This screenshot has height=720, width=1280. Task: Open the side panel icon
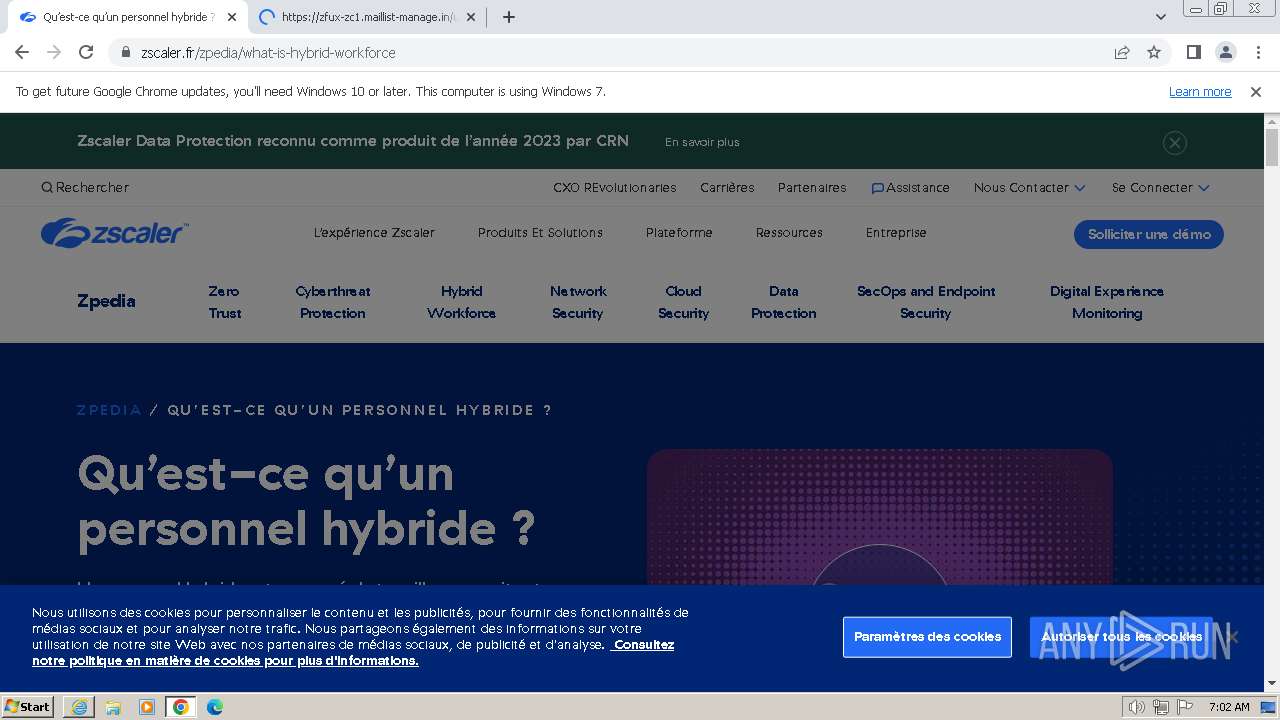tap(1193, 52)
